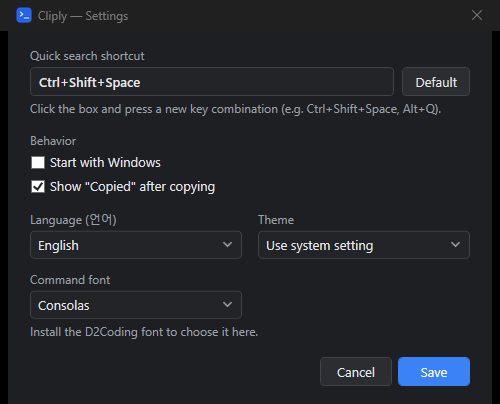This screenshot has width=500, height=404.
Task: Close the Cliply Settings window
Action: [477, 15]
